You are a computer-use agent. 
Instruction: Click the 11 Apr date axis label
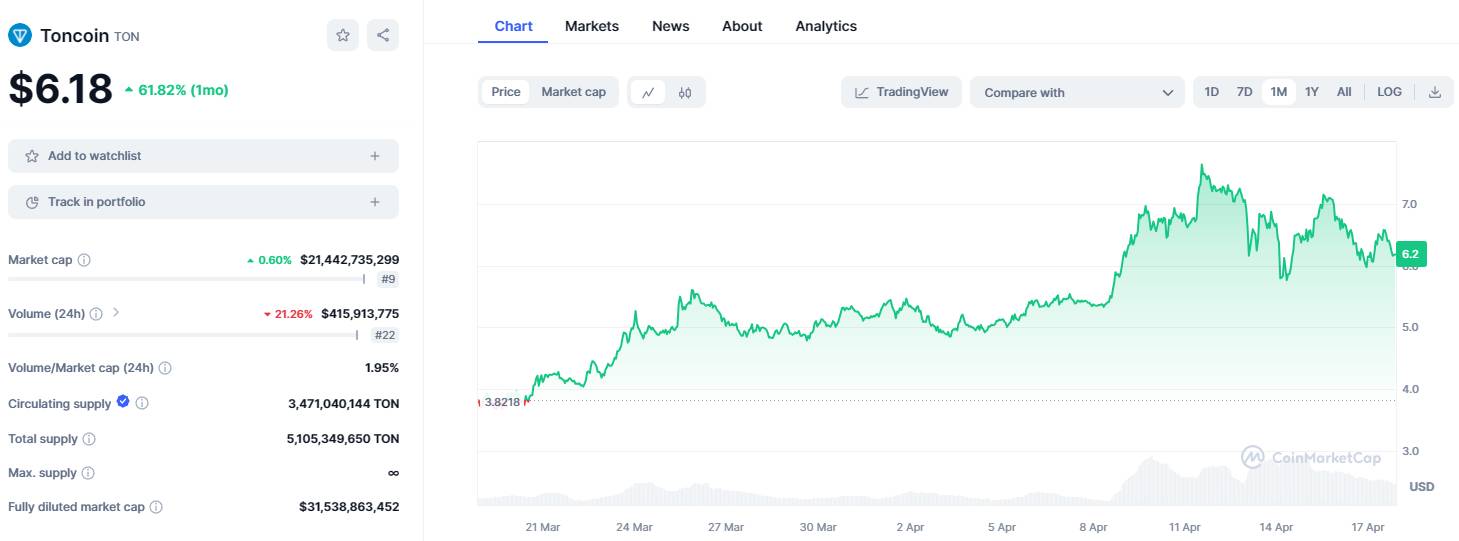click(x=1185, y=527)
